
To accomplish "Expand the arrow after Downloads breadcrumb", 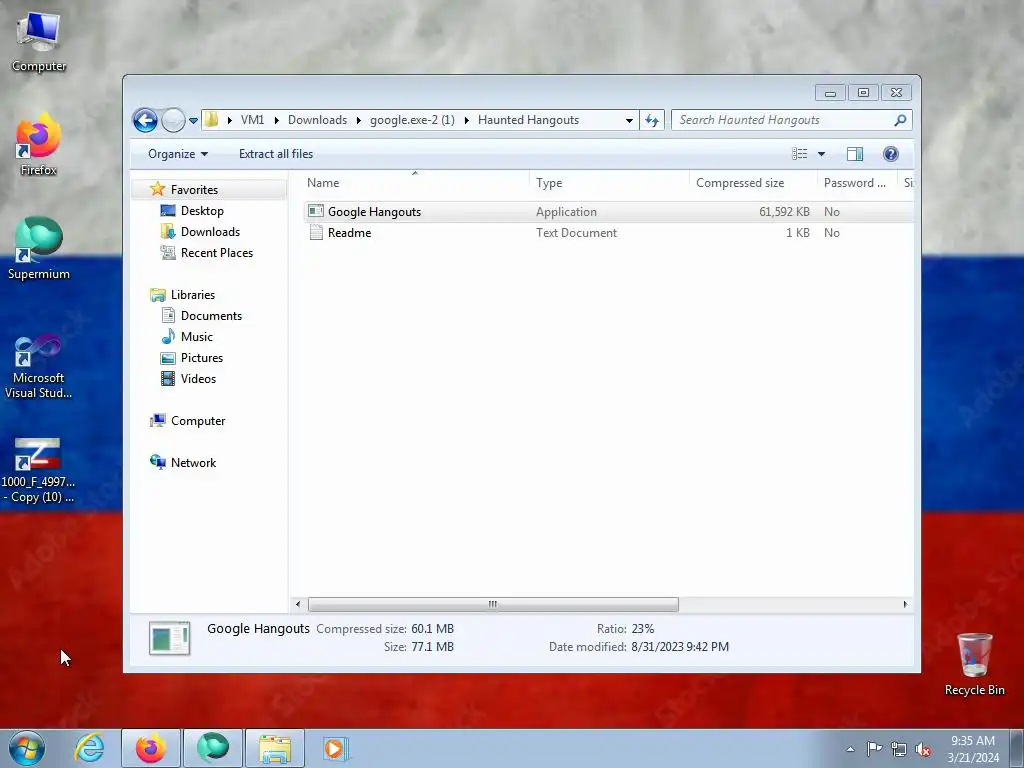I will [359, 120].
